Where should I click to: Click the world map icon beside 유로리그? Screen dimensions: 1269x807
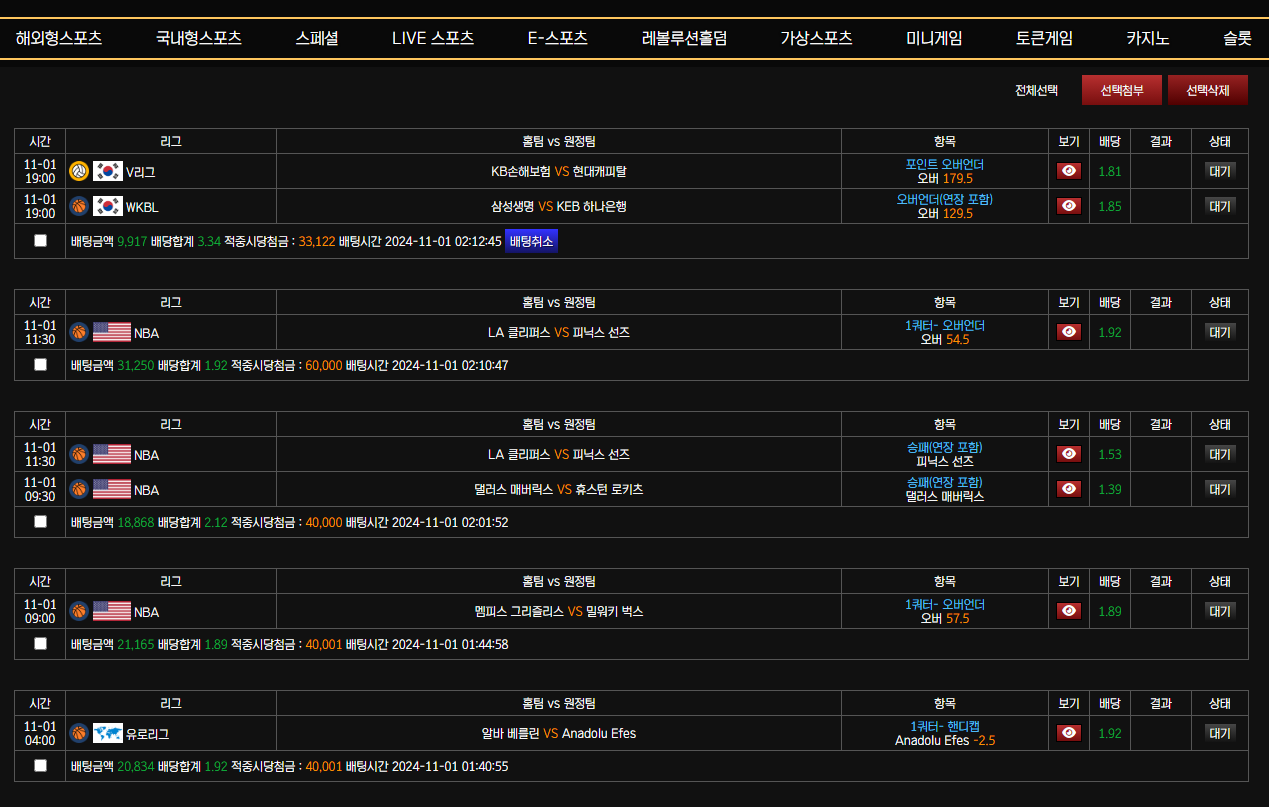point(108,733)
